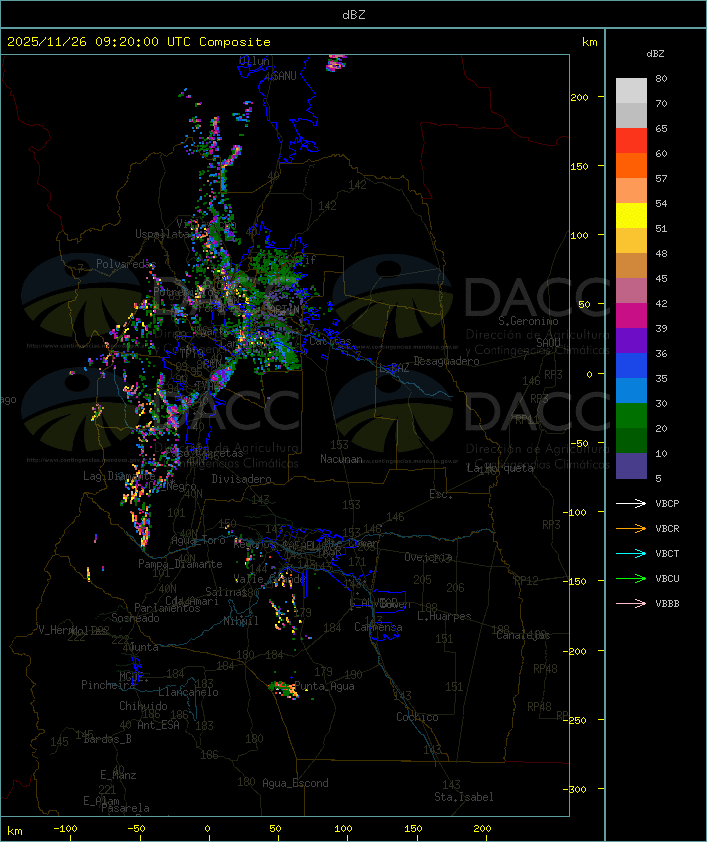Click the Cochico map label
Screen dimensions: 707x842
tap(417, 717)
